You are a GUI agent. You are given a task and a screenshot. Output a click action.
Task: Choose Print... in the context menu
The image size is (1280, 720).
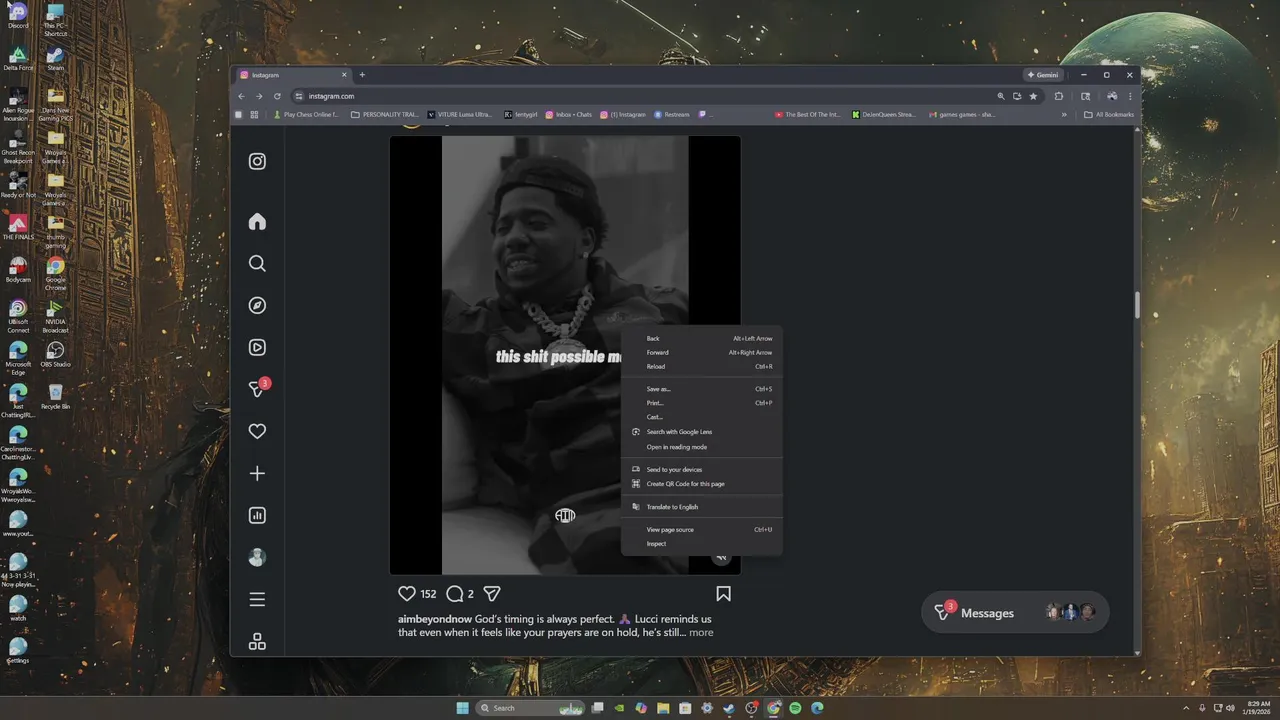701,403
